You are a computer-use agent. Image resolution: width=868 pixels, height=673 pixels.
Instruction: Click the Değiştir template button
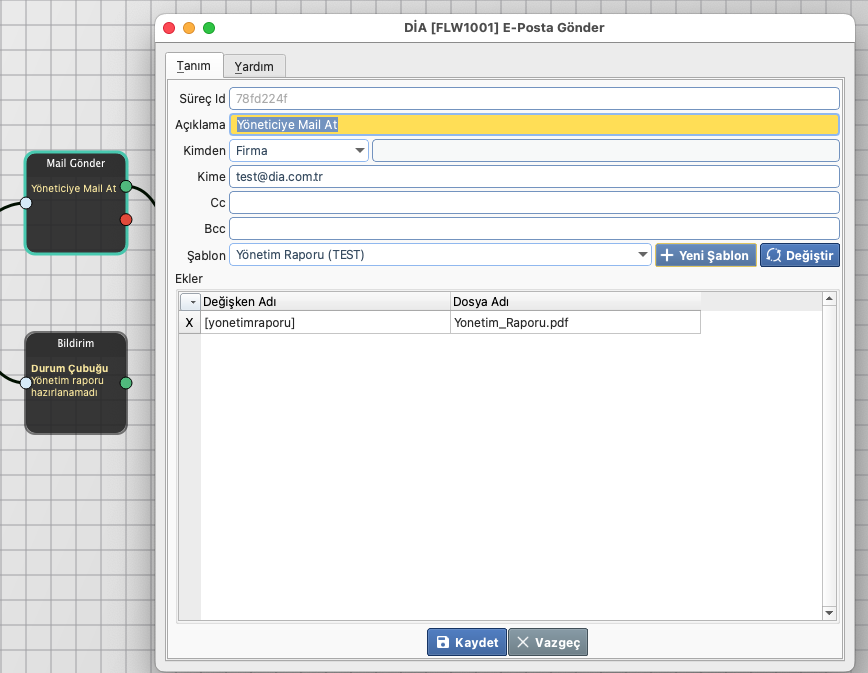799,255
